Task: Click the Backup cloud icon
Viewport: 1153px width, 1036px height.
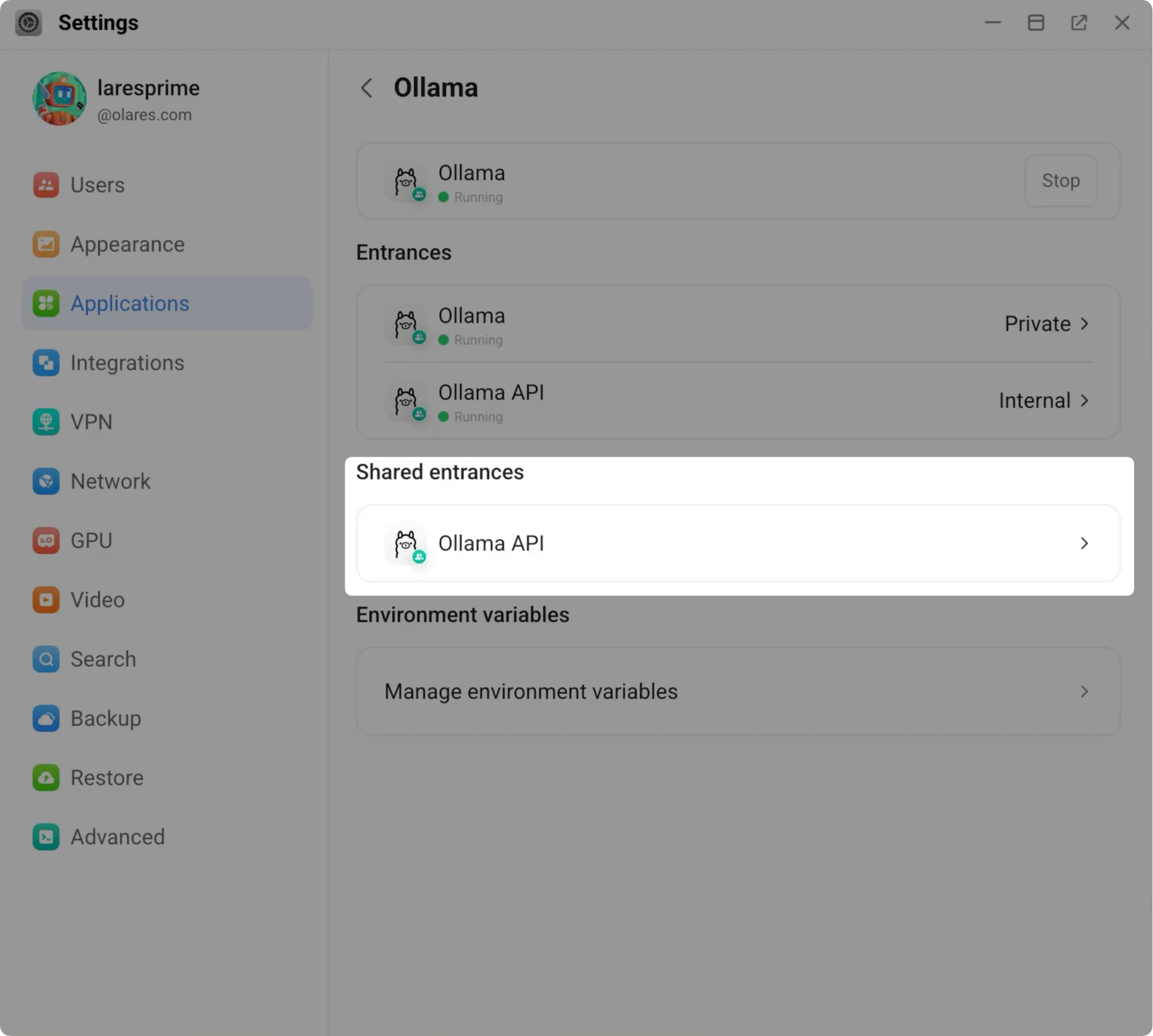Action: click(46, 718)
